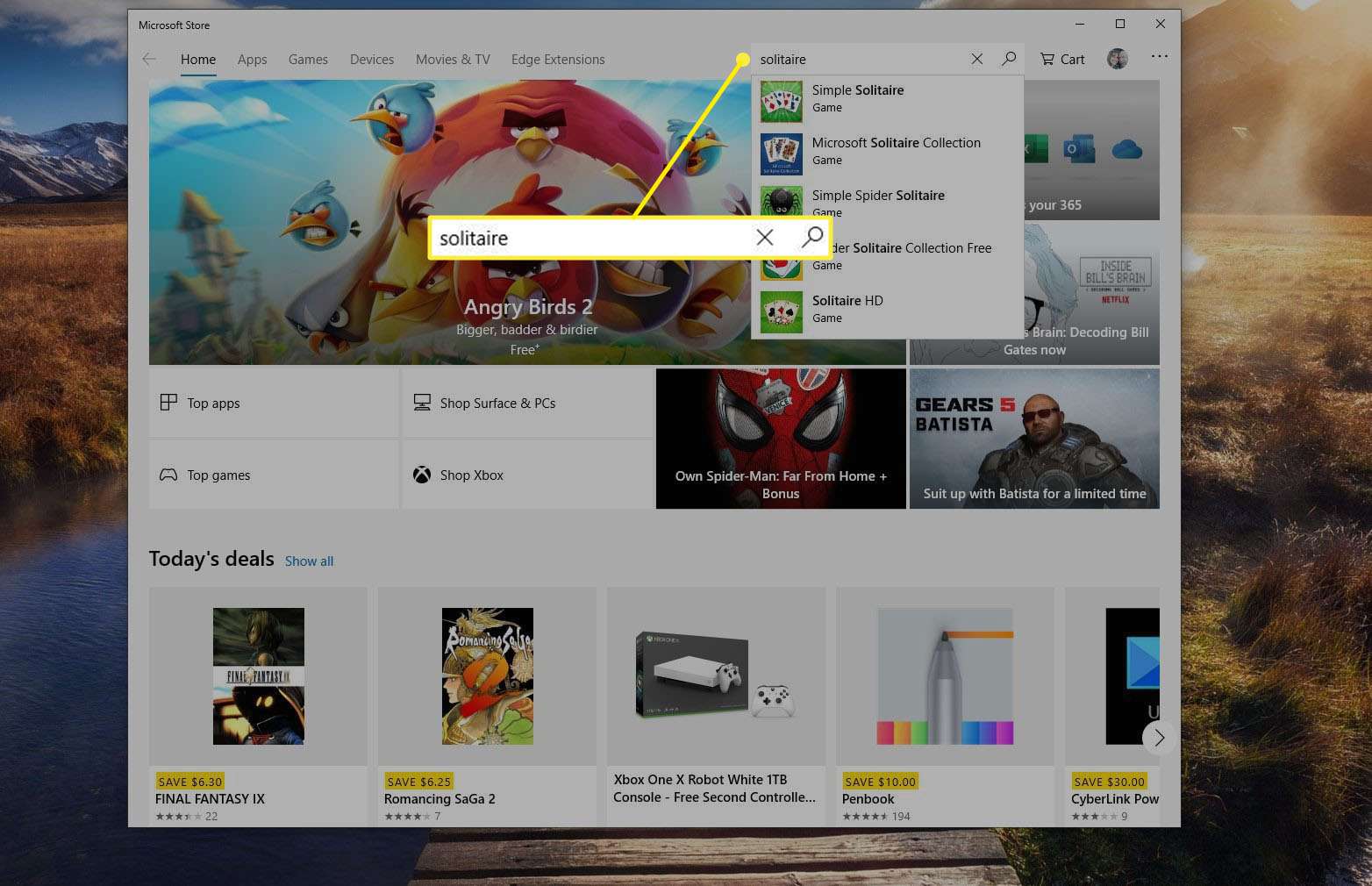Open the Inside Bill's Brain promo
The width and height of the screenshot is (1372, 886).
[1092, 293]
